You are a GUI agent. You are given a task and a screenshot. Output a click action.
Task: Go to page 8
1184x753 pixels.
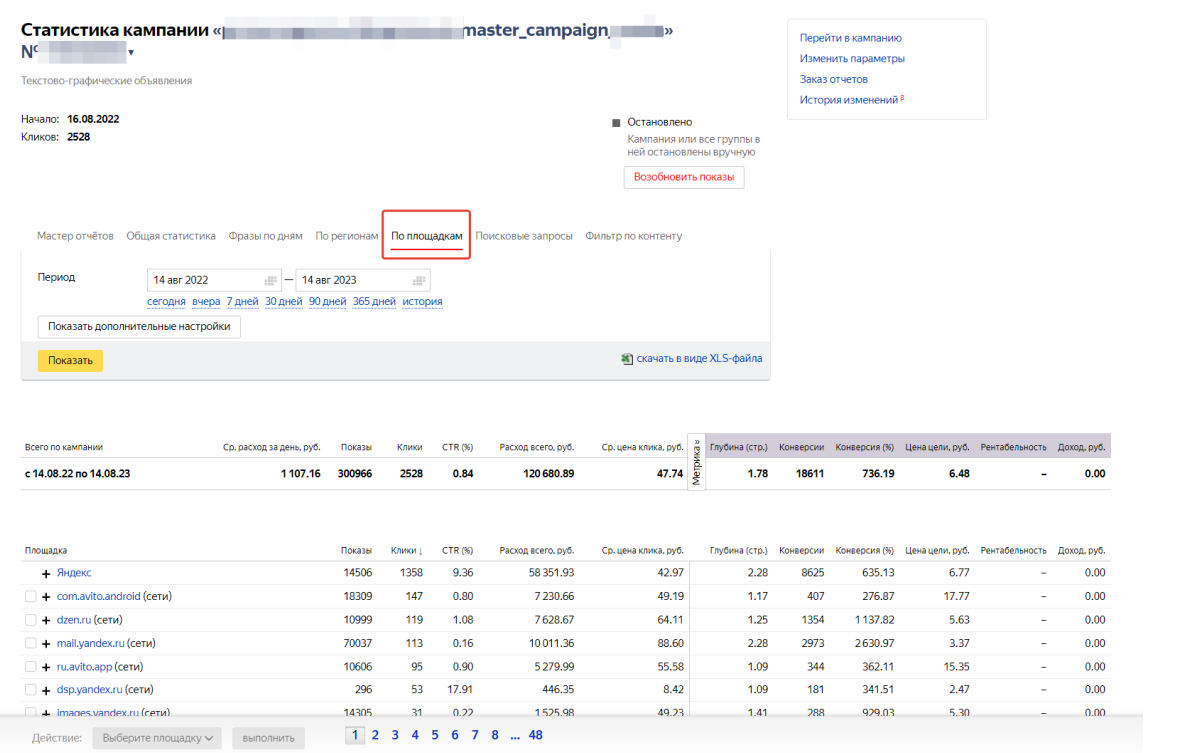(x=495, y=735)
